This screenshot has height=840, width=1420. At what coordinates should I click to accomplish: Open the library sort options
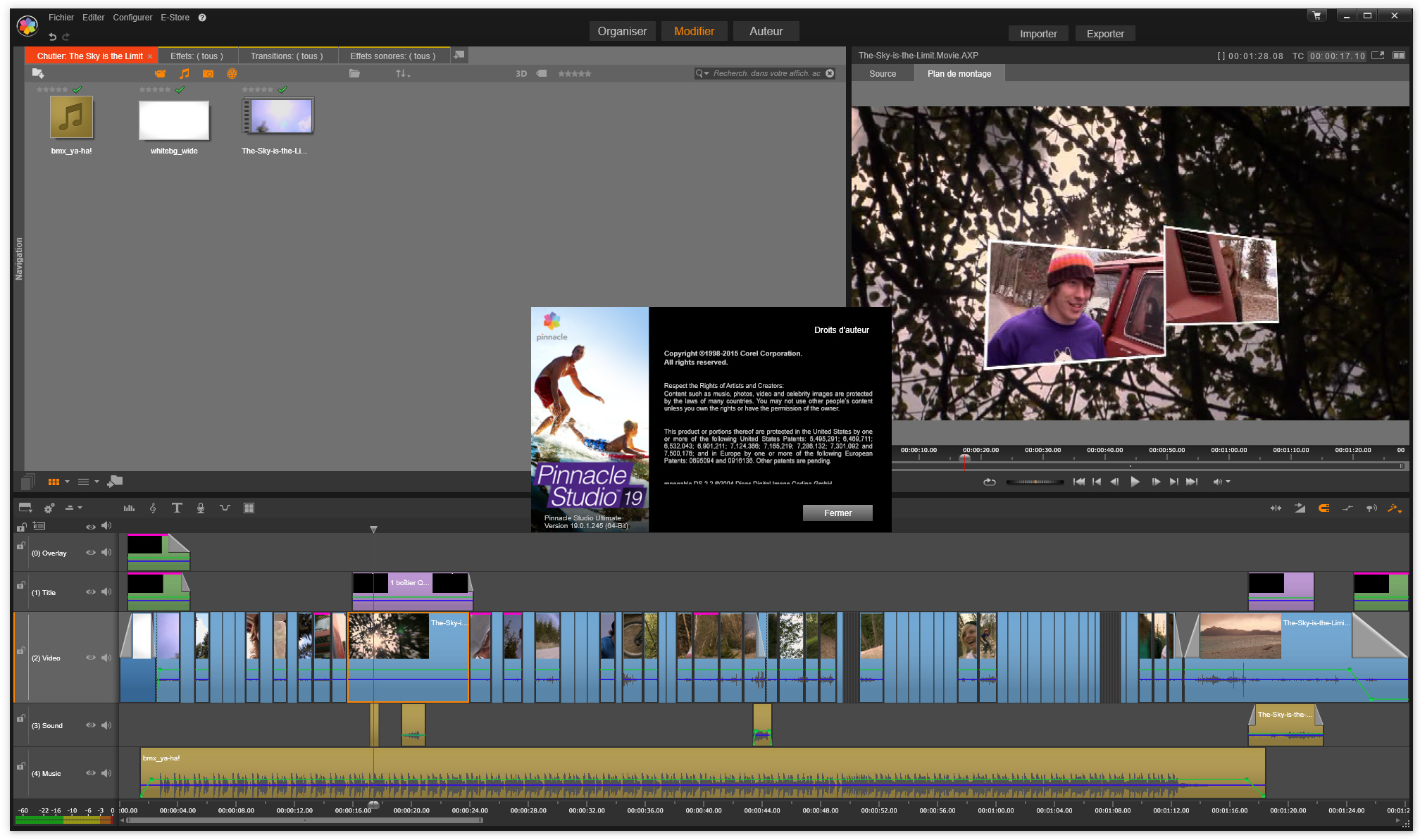[x=402, y=73]
